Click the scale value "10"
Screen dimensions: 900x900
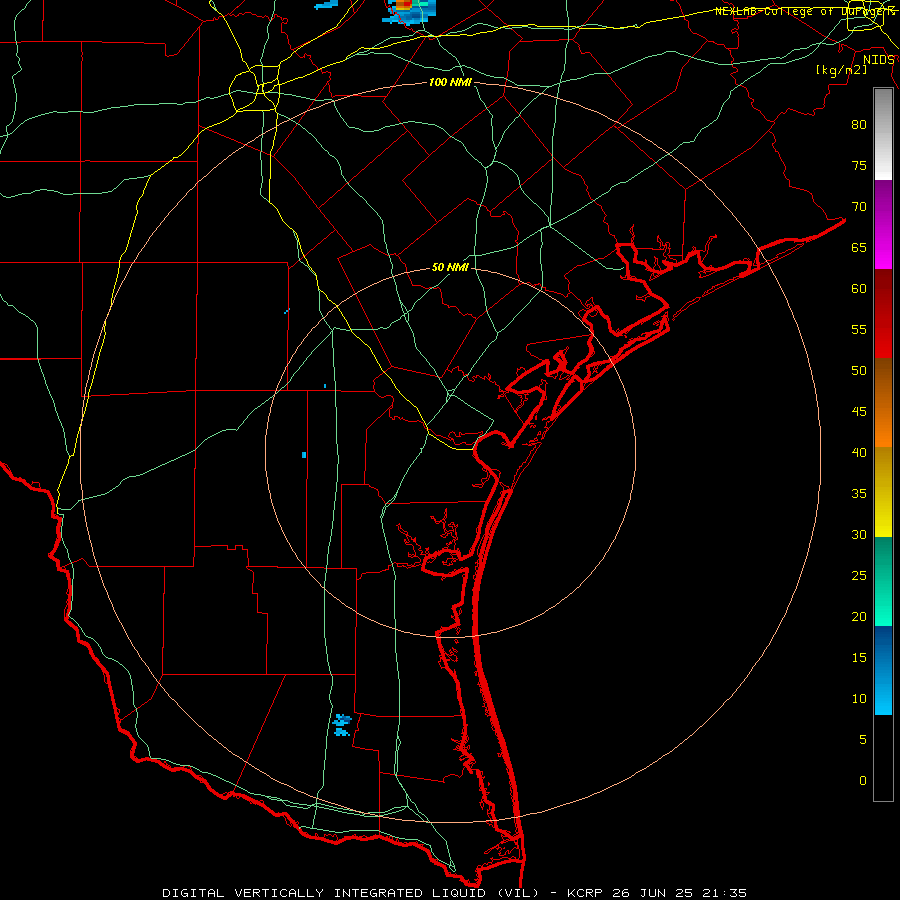click(x=859, y=699)
